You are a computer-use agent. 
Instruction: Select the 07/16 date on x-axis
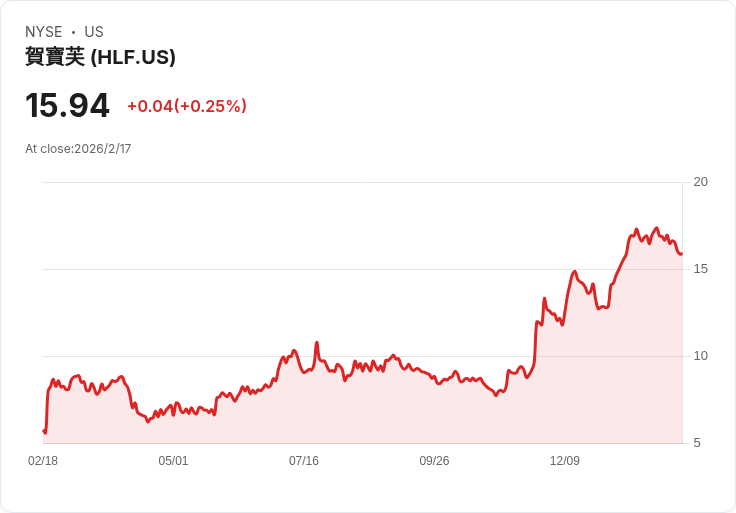[304, 461]
